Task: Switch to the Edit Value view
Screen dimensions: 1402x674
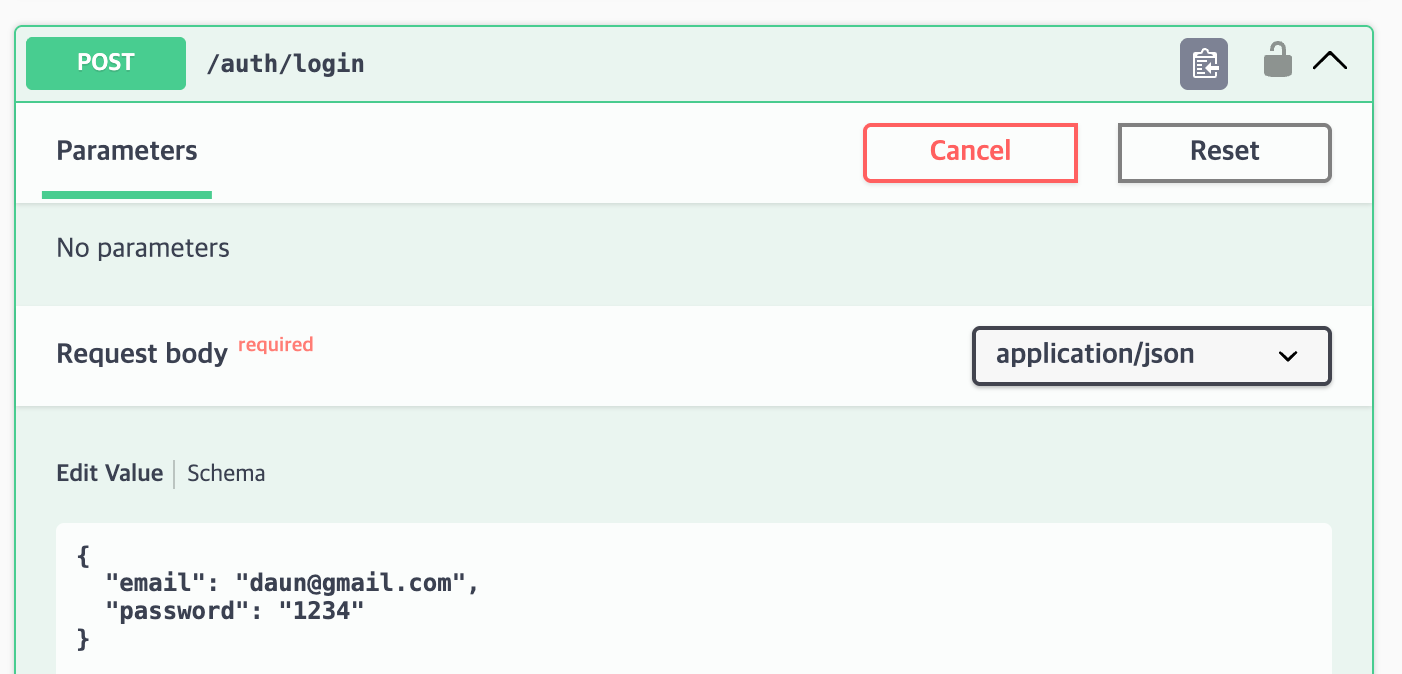Action: [109, 473]
